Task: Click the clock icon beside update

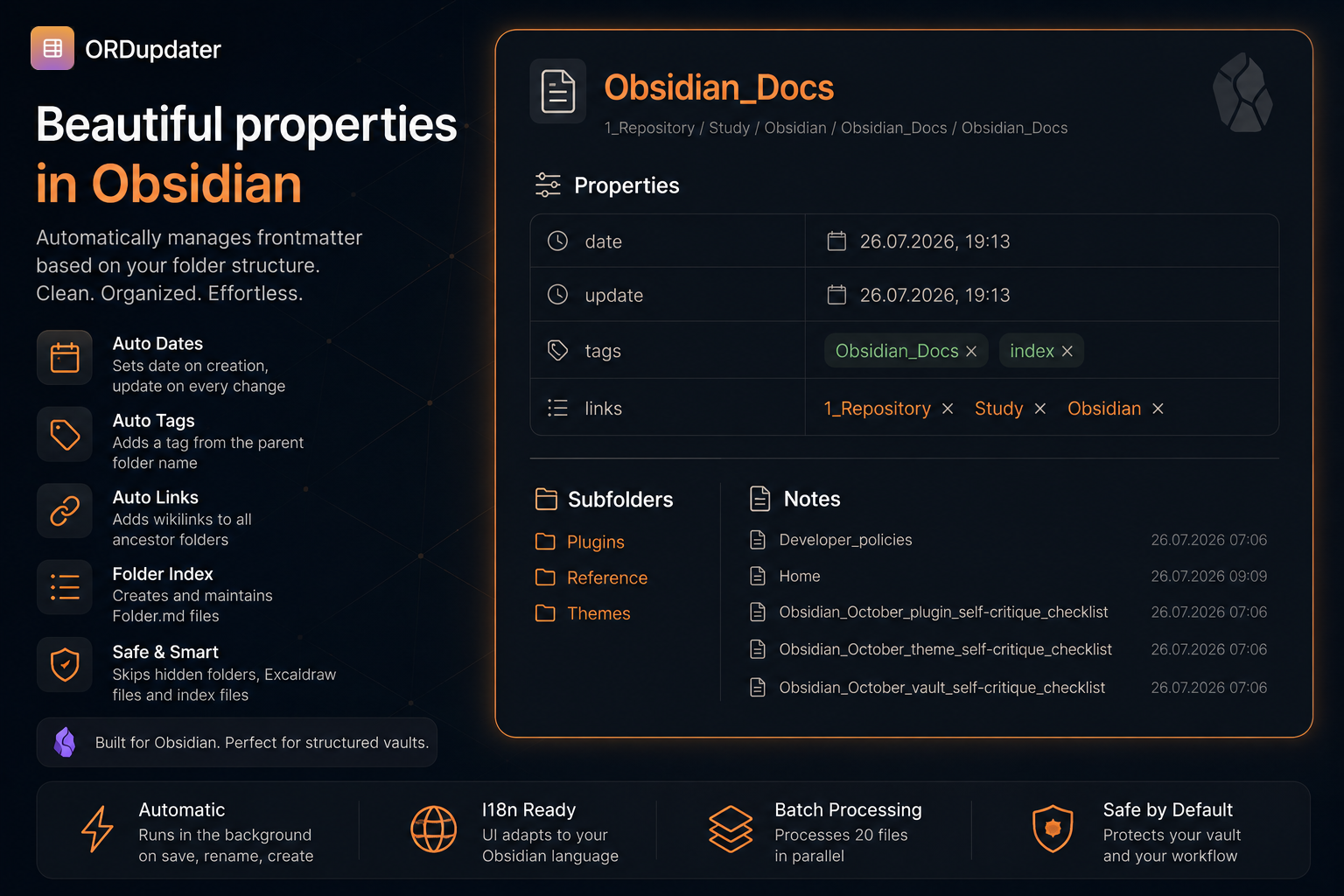Action: [557, 294]
